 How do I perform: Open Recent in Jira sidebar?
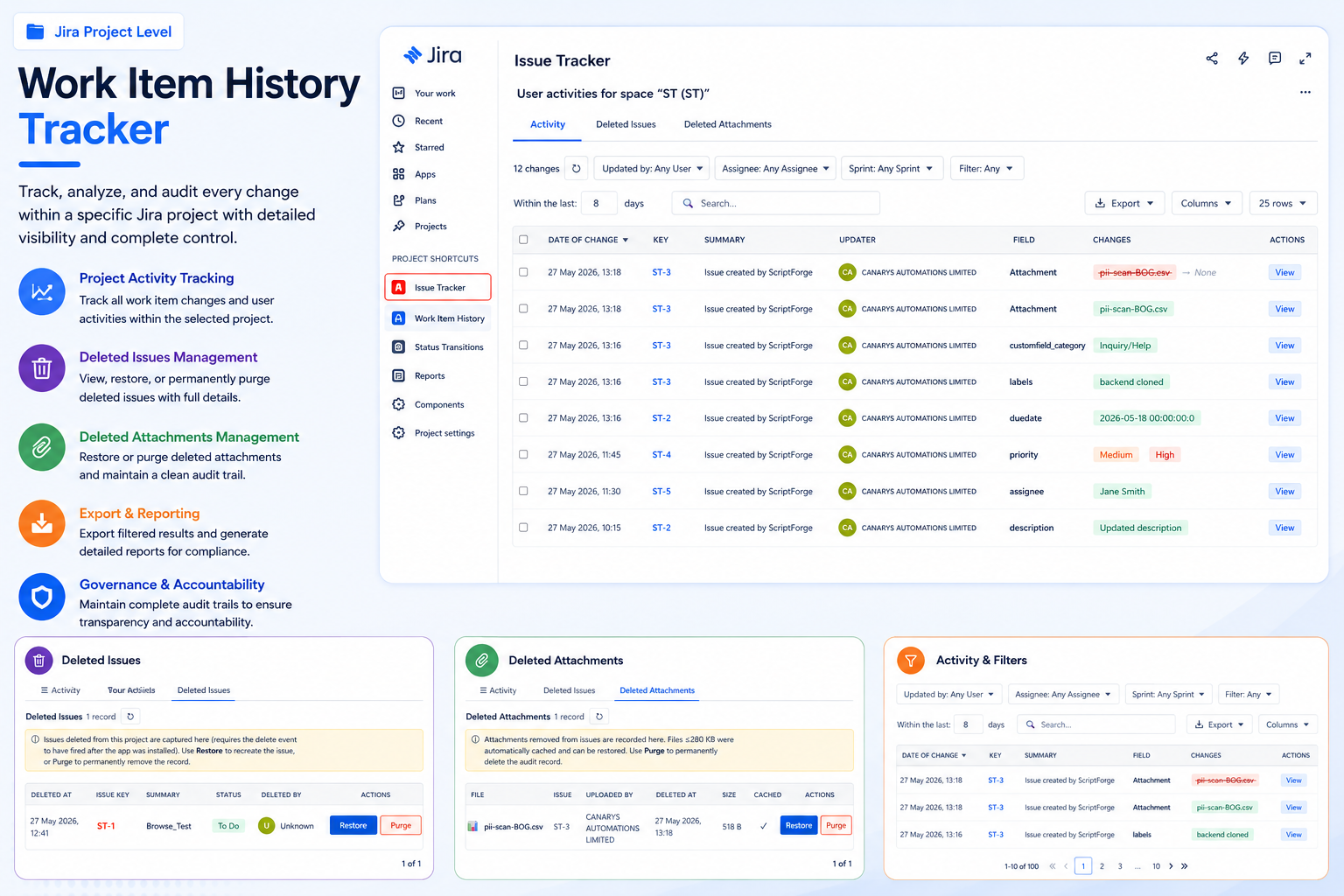click(x=429, y=121)
